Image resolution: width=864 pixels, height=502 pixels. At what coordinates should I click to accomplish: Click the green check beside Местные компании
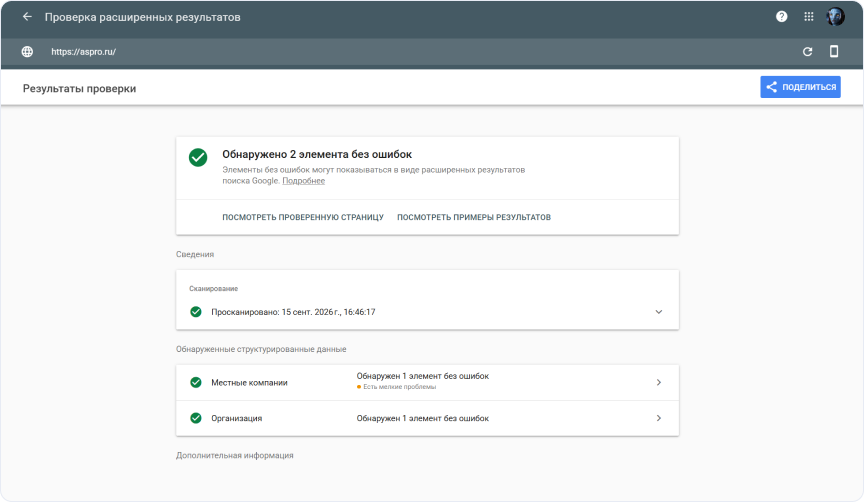click(x=196, y=382)
